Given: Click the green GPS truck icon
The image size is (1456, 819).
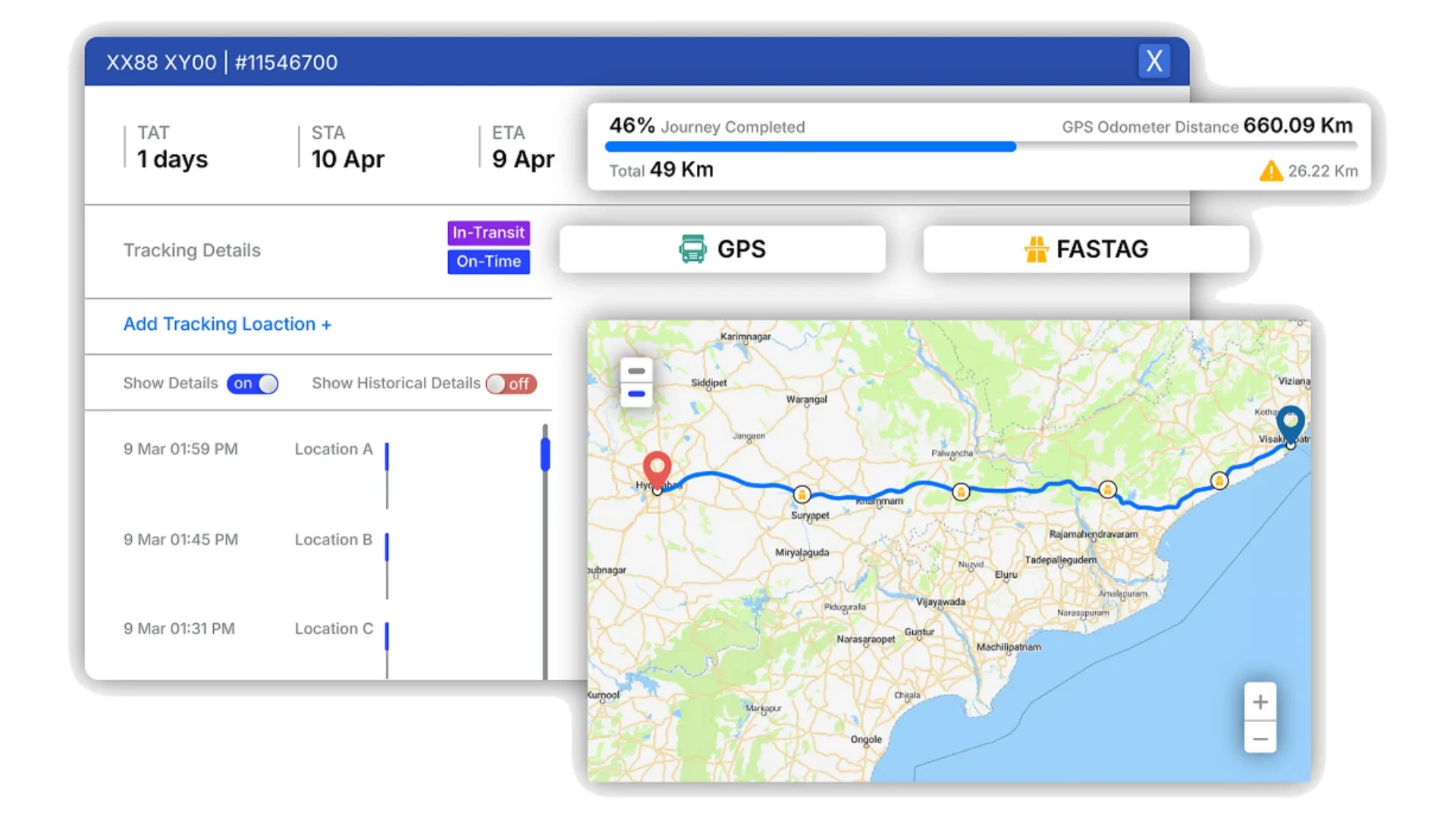Looking at the screenshot, I should point(692,249).
